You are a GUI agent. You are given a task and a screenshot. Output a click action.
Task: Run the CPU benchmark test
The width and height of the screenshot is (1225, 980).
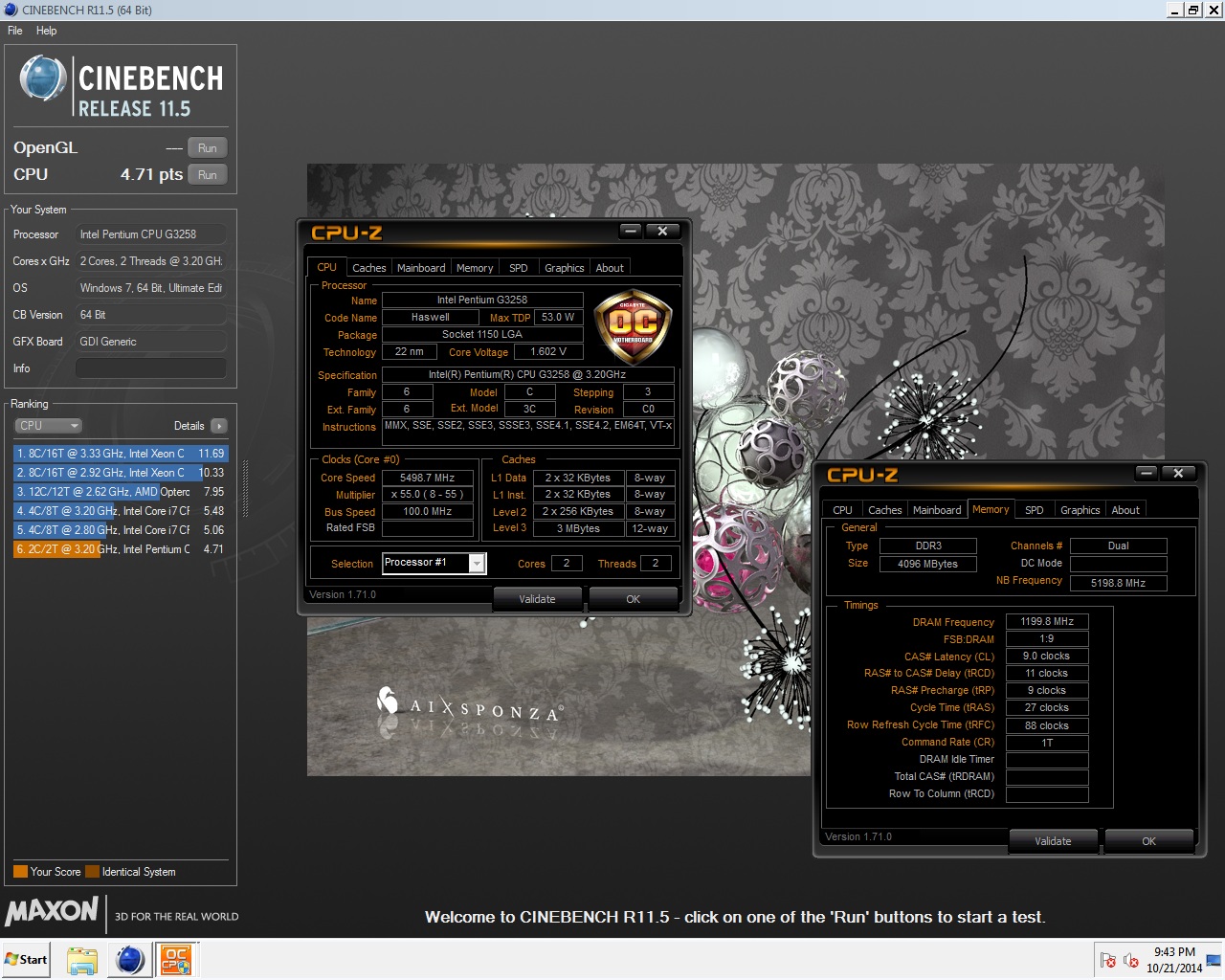pyautogui.click(x=208, y=175)
